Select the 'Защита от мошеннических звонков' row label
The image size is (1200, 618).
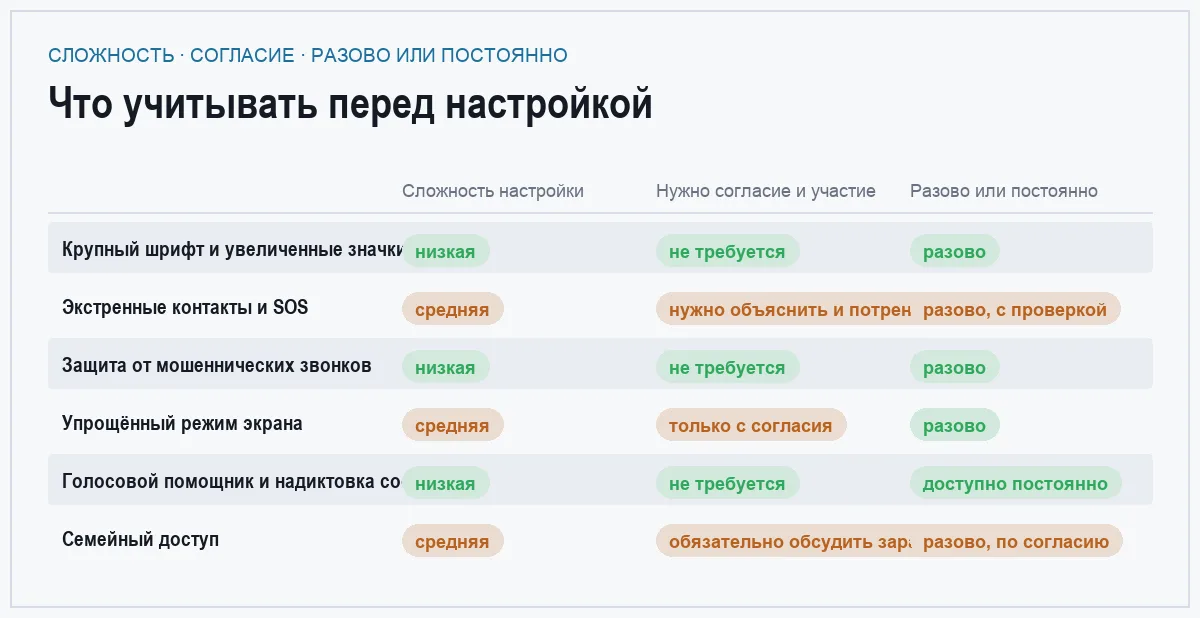point(217,365)
